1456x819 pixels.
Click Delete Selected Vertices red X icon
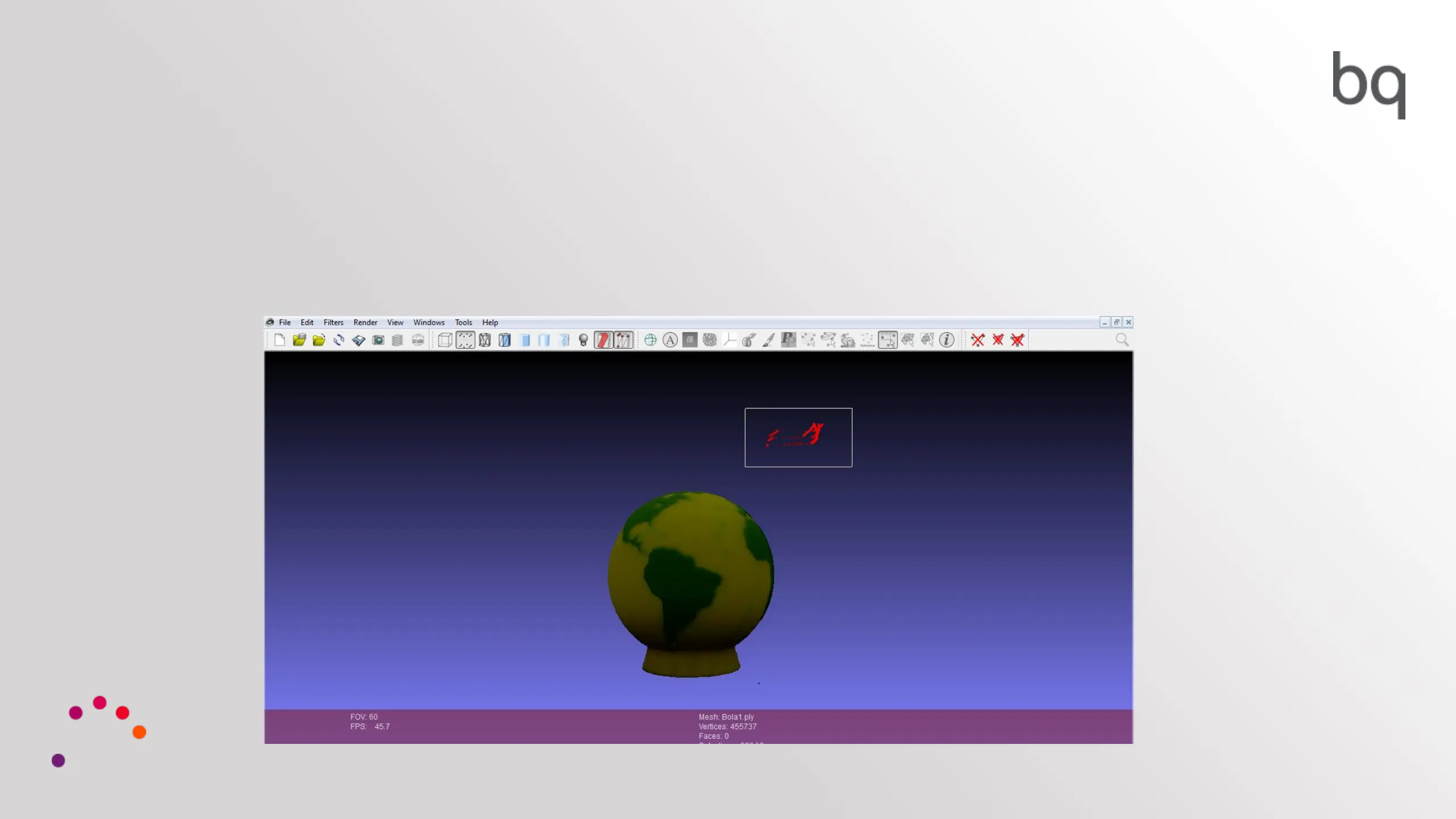[x=978, y=340]
